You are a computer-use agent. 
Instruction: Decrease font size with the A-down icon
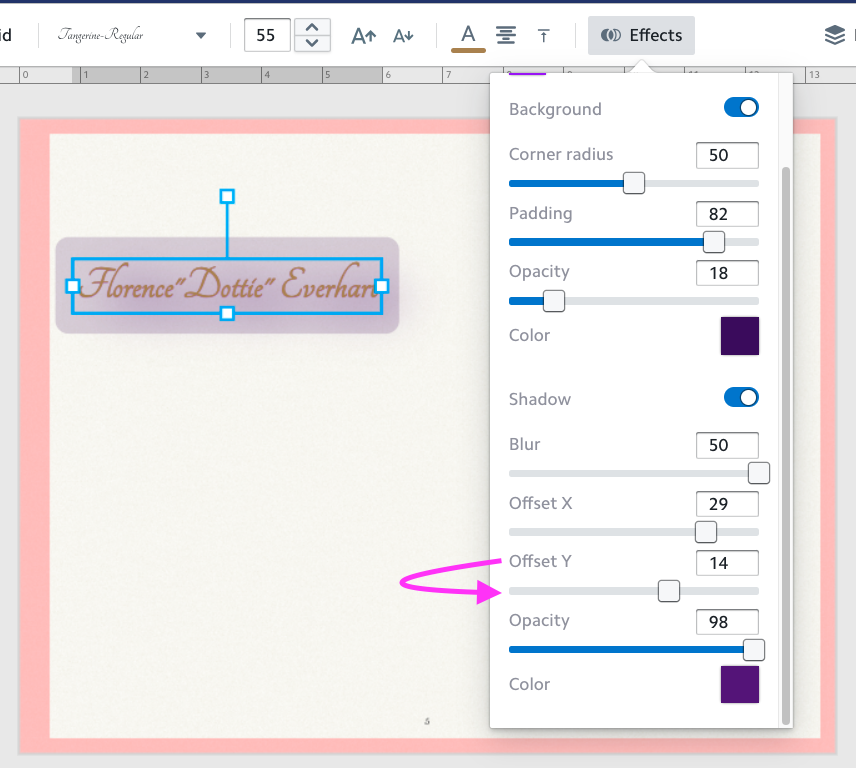403,36
